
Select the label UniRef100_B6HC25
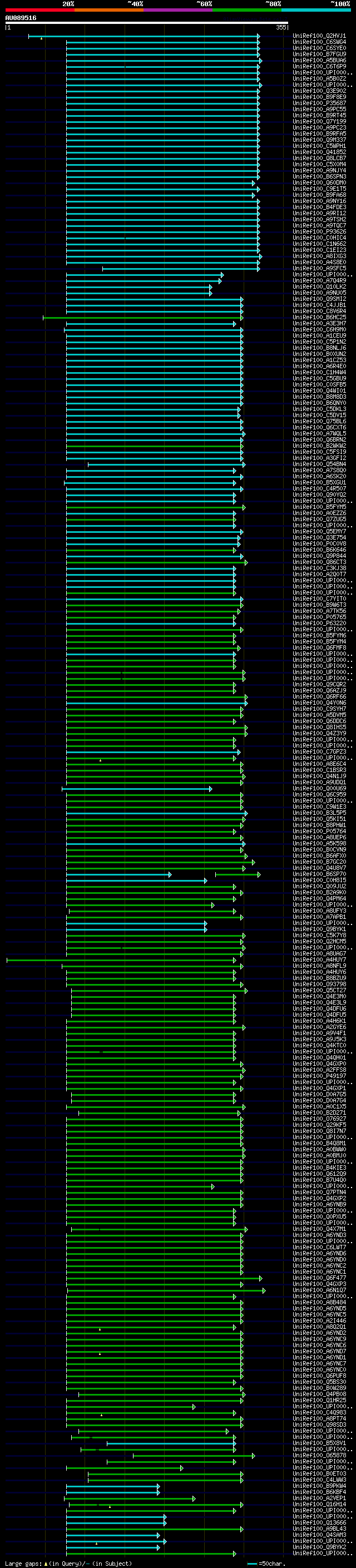[x=319, y=317]
